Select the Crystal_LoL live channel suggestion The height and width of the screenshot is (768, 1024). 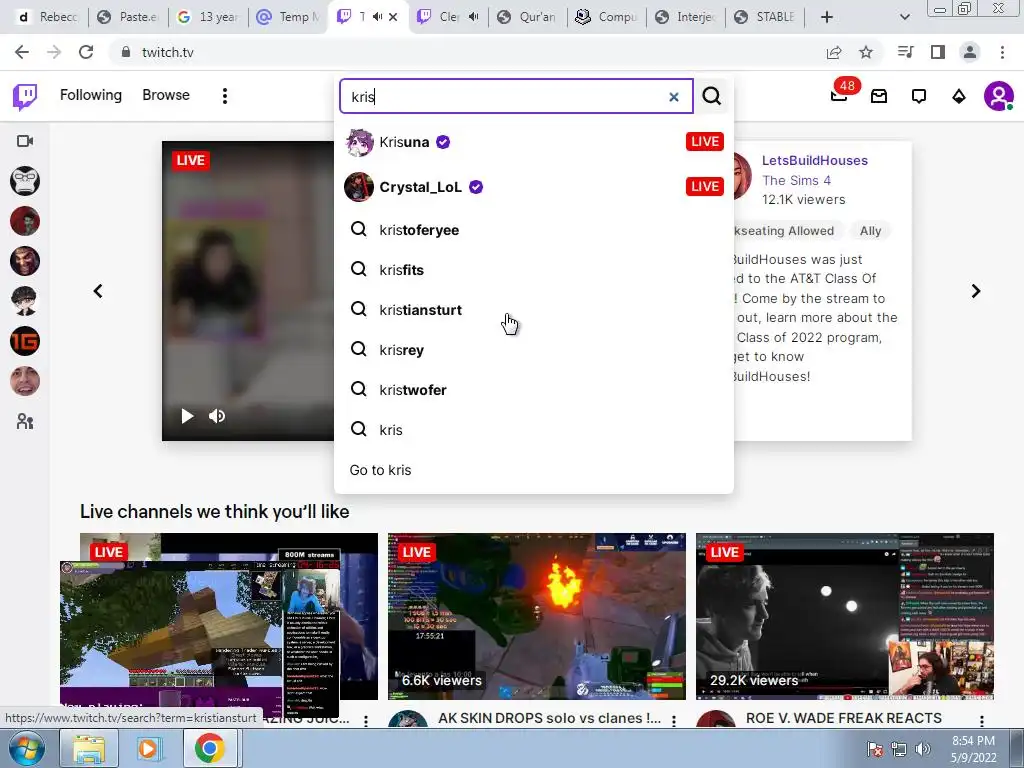[x=534, y=187]
